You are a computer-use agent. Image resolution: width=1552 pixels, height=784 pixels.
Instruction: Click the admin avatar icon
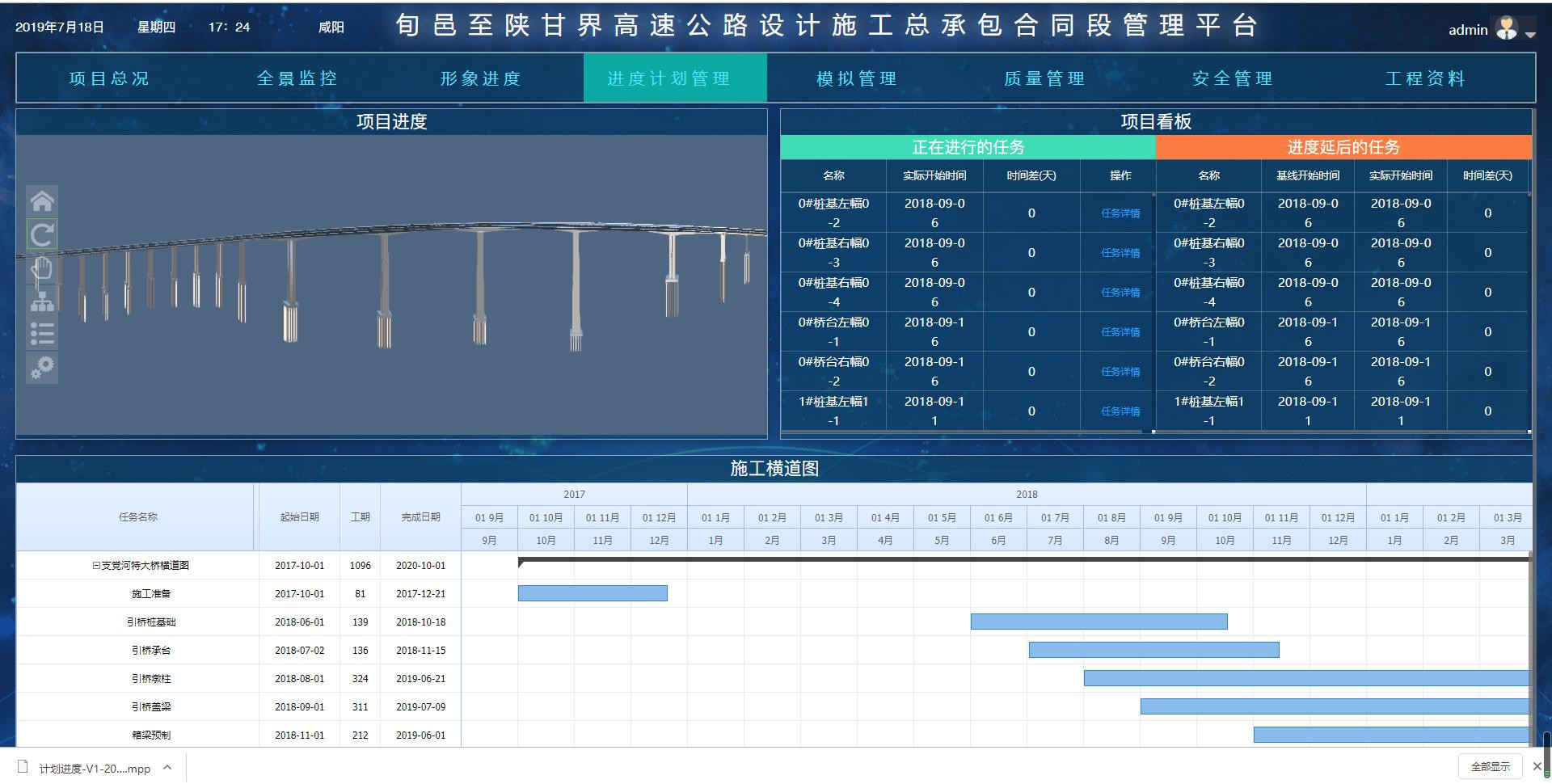point(1507,27)
